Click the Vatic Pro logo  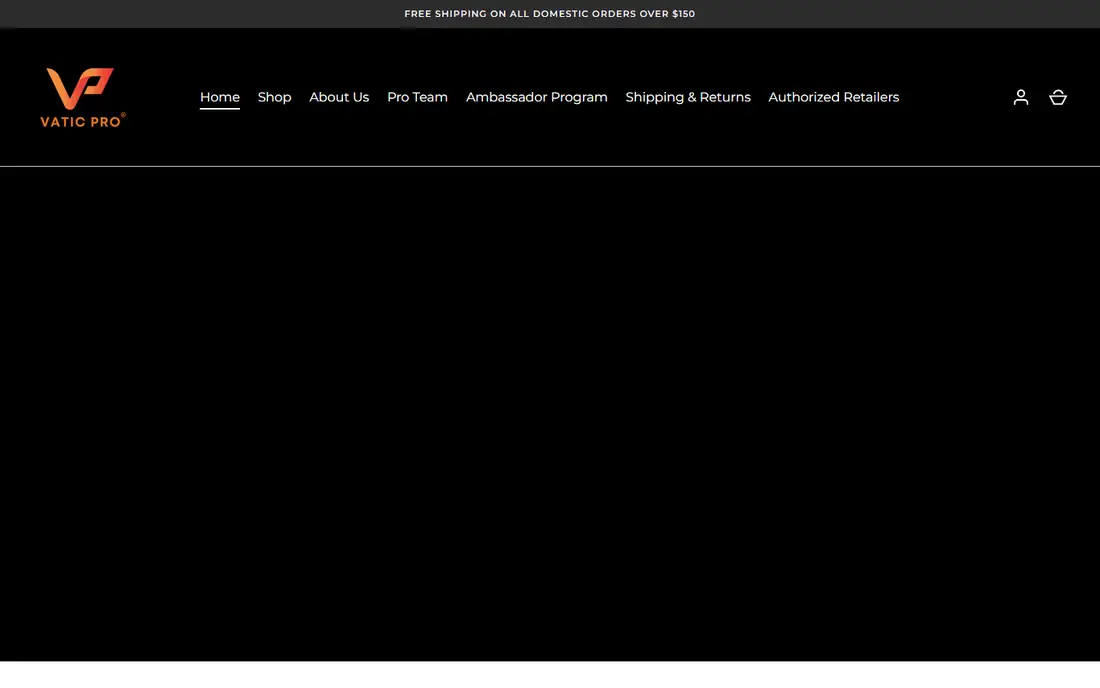pos(83,97)
